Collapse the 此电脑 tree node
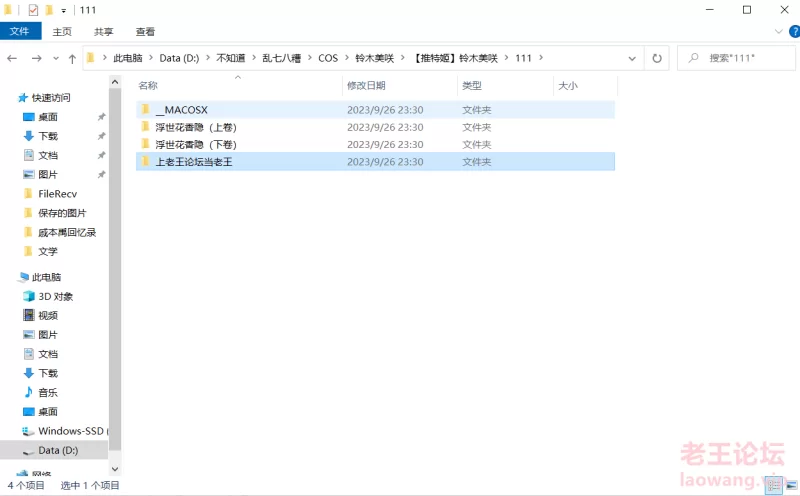 (x=9, y=277)
